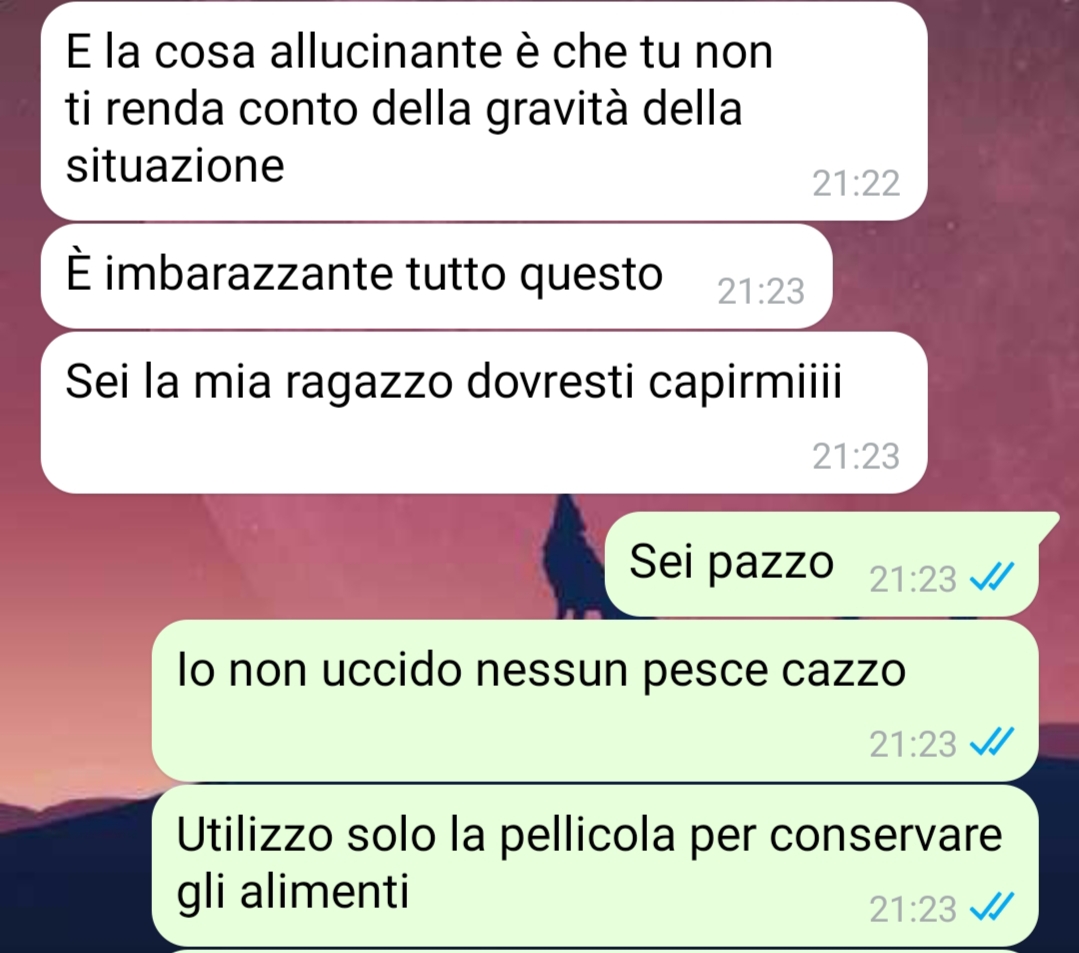Select the 'Utilizzo solo la pellicola' message bubble
1079x953 pixels.
pyautogui.click(x=595, y=865)
